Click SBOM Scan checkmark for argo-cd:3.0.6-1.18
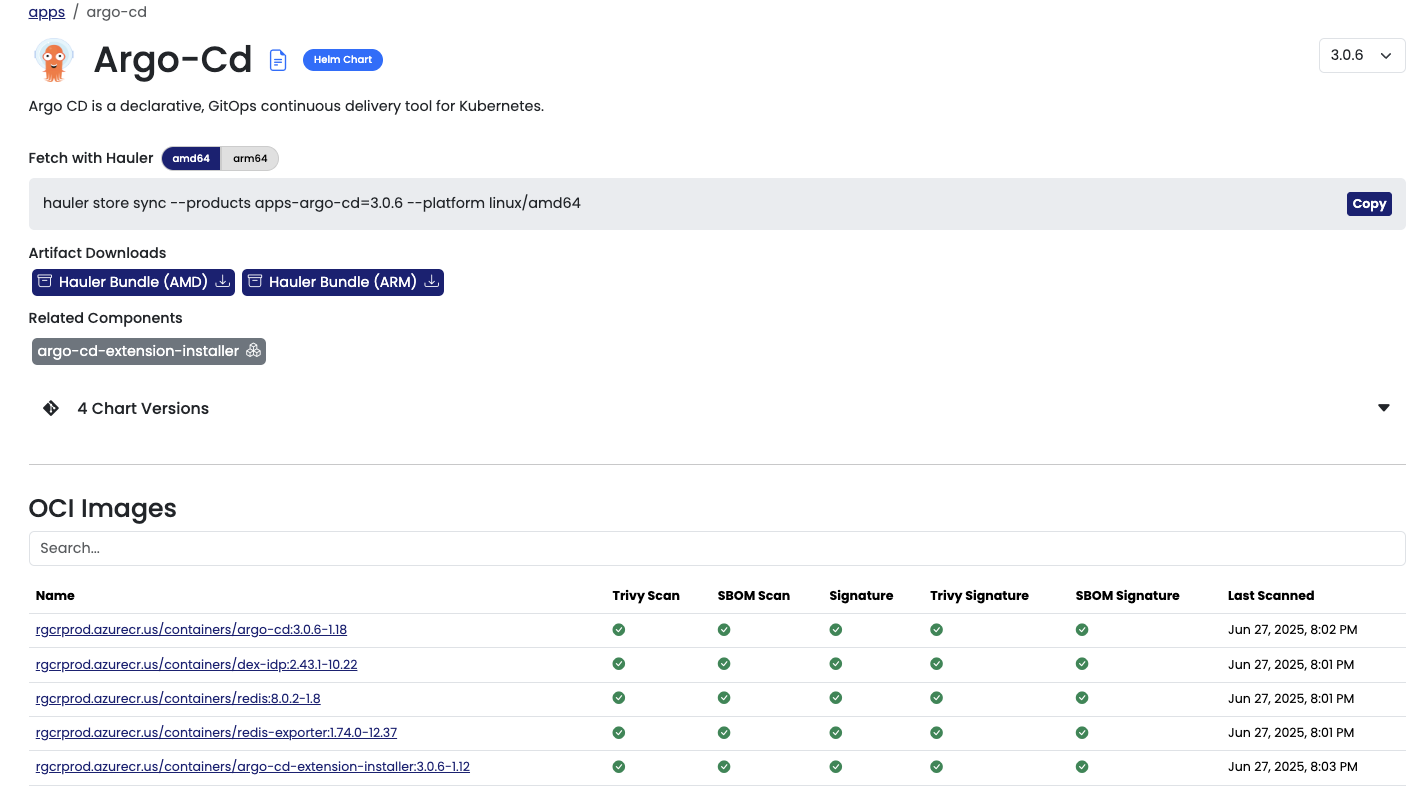 pos(724,630)
